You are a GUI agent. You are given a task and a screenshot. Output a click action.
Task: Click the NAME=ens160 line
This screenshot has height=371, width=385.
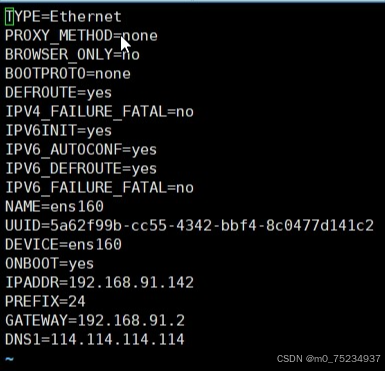(54, 207)
